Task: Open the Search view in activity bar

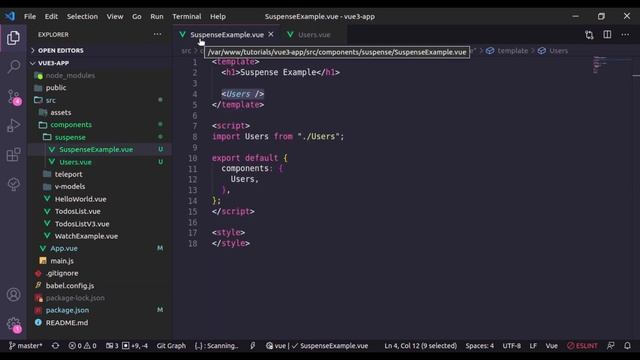Action: (13, 67)
